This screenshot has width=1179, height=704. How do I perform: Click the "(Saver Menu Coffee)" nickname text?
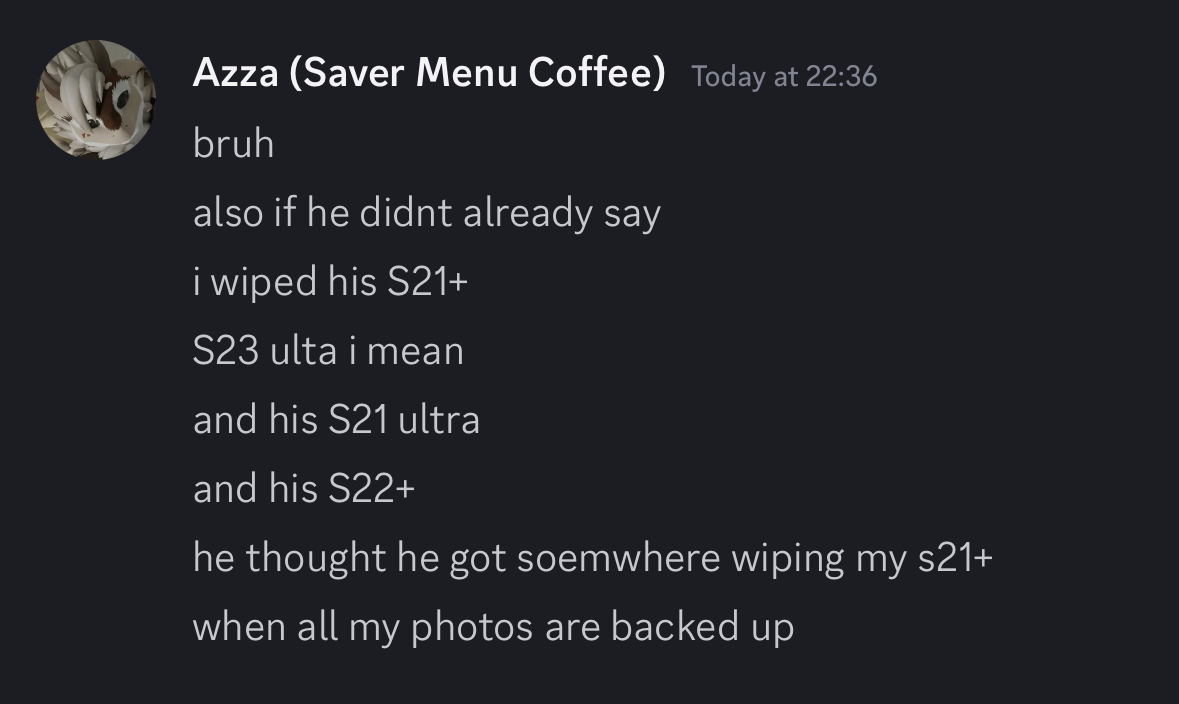pyautogui.click(x=477, y=73)
